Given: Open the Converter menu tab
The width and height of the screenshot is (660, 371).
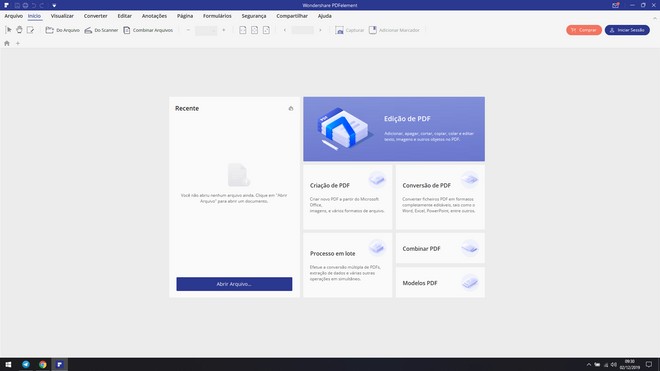Looking at the screenshot, I should click(96, 16).
